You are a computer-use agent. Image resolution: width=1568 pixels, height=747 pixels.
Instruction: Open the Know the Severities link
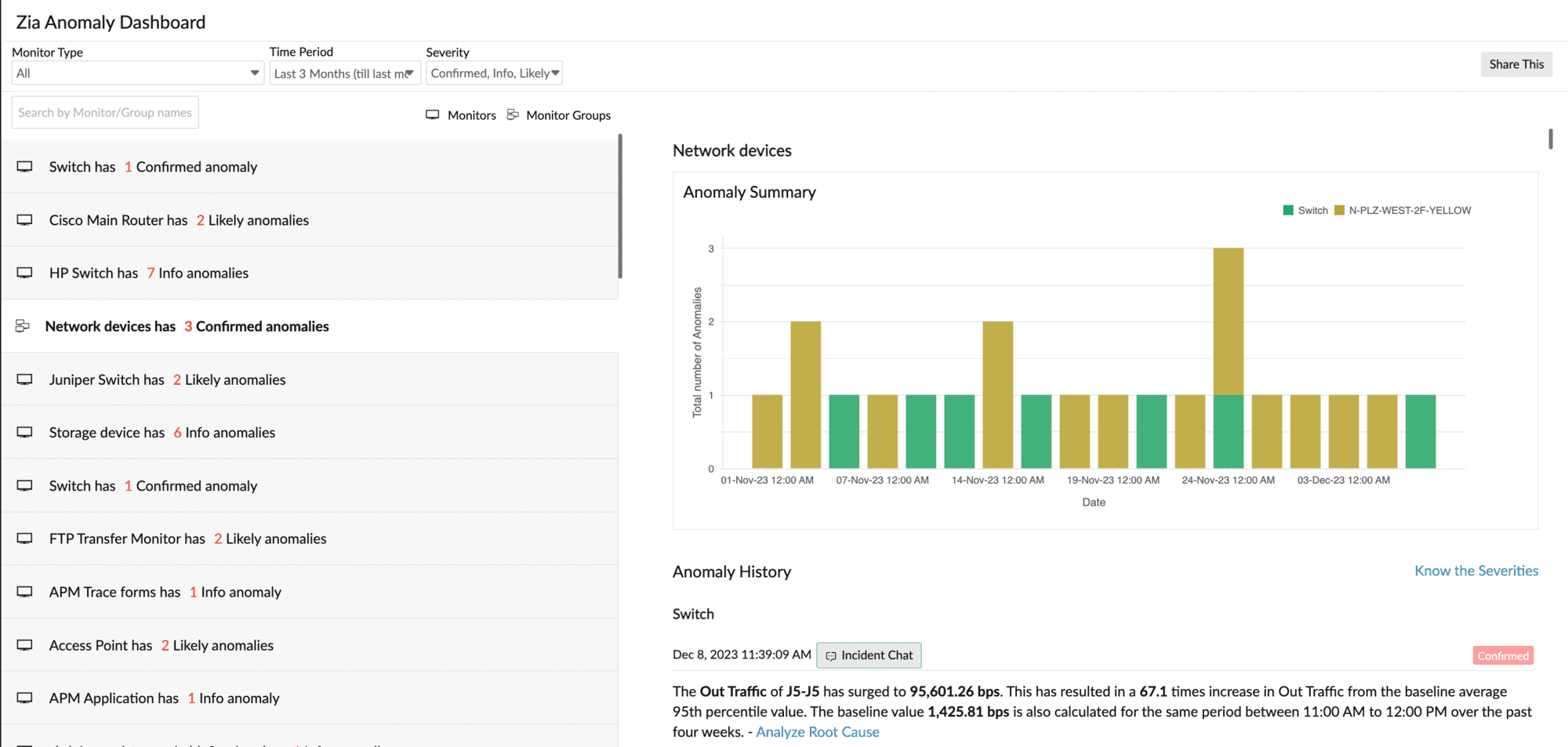(1475, 571)
